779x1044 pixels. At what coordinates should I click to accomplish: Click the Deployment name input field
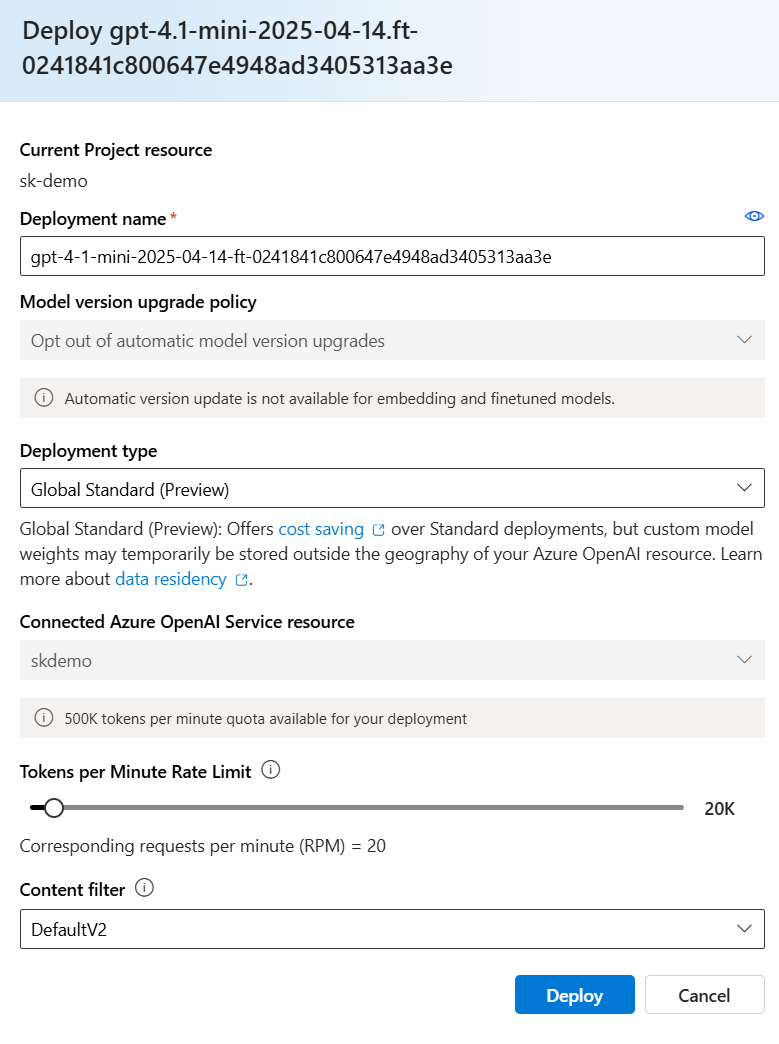(x=392, y=256)
